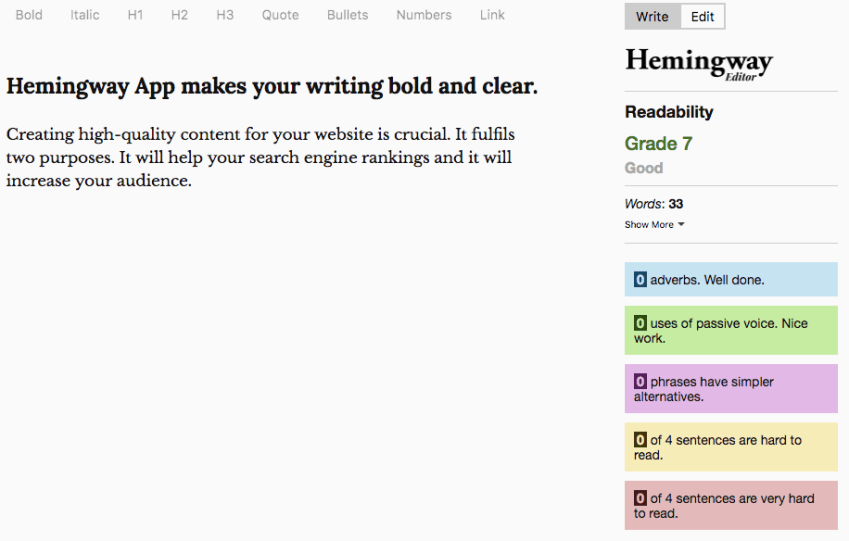The height and width of the screenshot is (541, 849).
Task: Format selection as Quote
Action: pyautogui.click(x=280, y=15)
